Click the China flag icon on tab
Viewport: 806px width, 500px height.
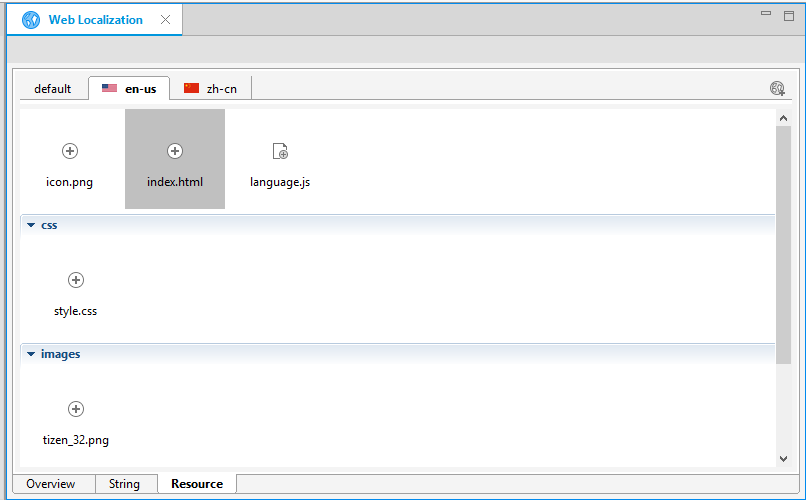pos(192,89)
